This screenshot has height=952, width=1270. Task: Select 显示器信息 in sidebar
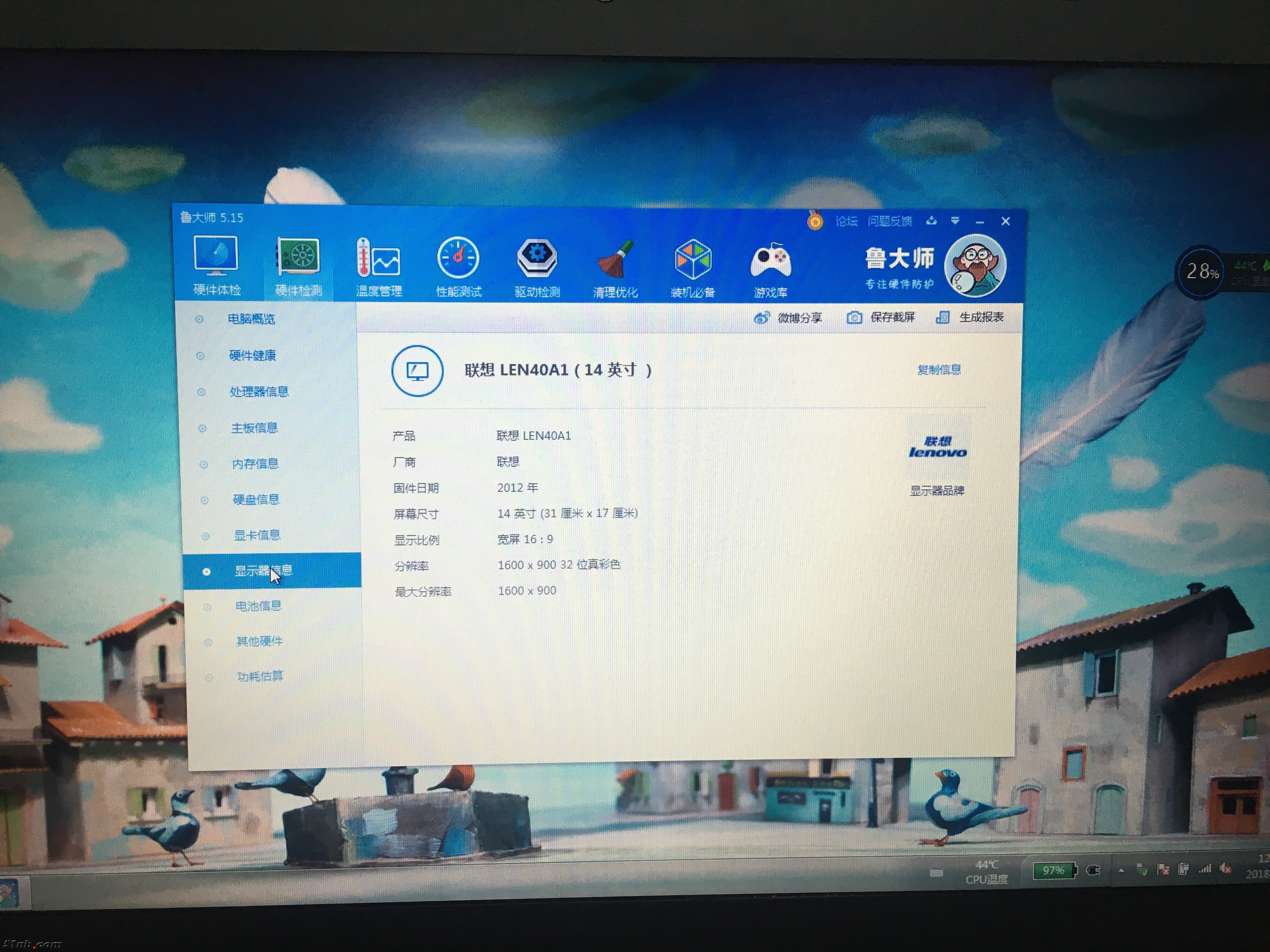tap(272, 570)
